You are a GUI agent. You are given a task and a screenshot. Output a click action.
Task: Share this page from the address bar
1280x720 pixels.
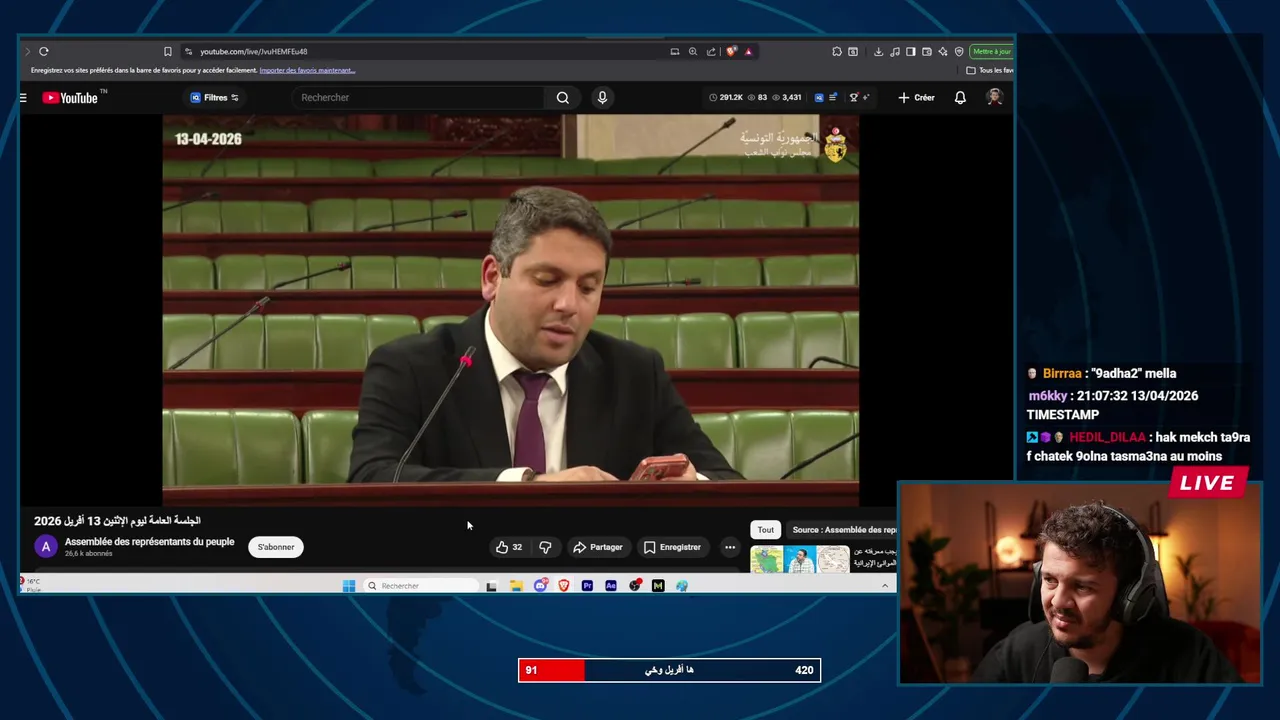tap(711, 51)
